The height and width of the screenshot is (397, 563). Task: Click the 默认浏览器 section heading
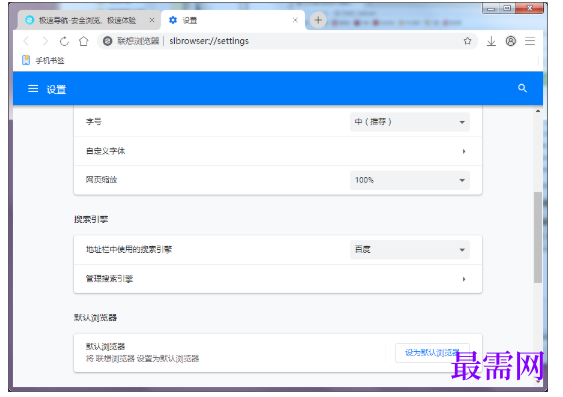[96, 318]
